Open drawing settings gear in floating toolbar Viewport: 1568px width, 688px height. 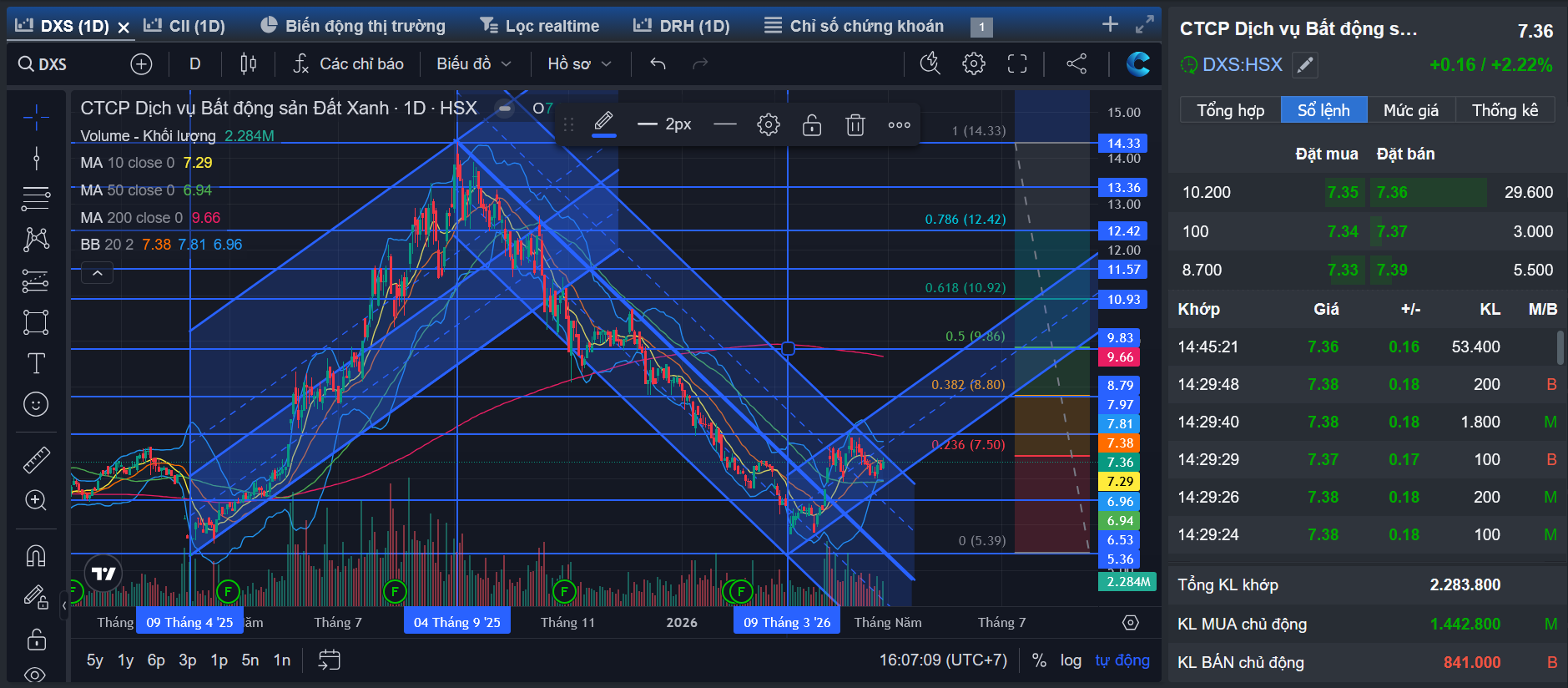[x=769, y=124]
